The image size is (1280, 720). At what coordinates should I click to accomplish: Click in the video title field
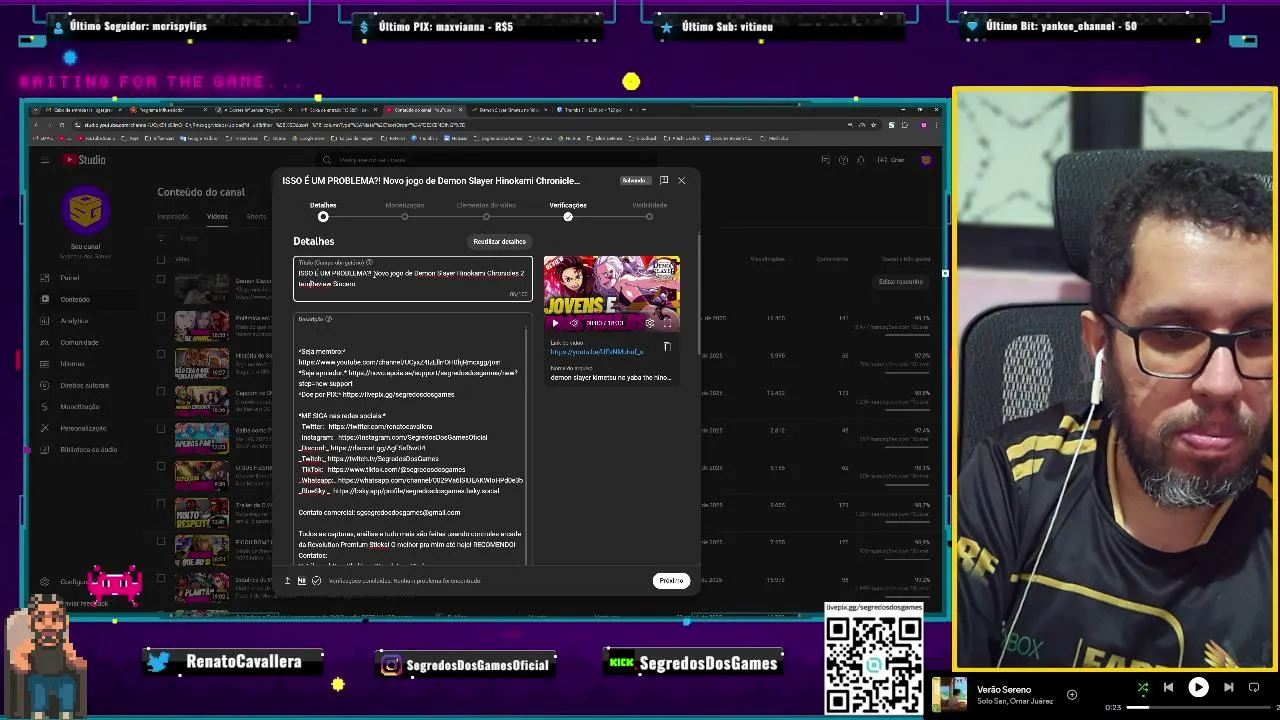click(413, 279)
